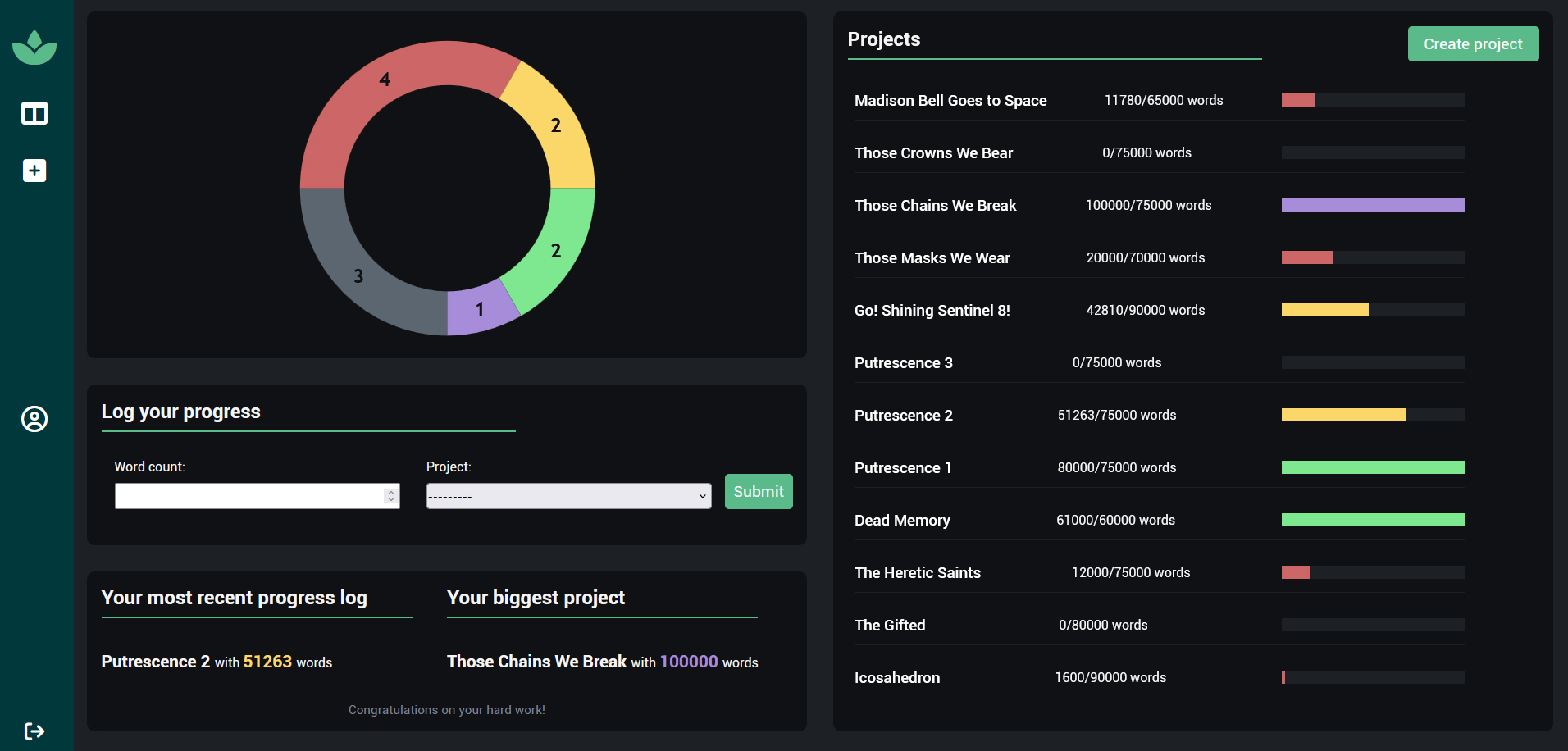Viewport: 1568px width, 751px height.
Task: Click the Those Chains We Break purple progress bar
Action: pos(1372,206)
